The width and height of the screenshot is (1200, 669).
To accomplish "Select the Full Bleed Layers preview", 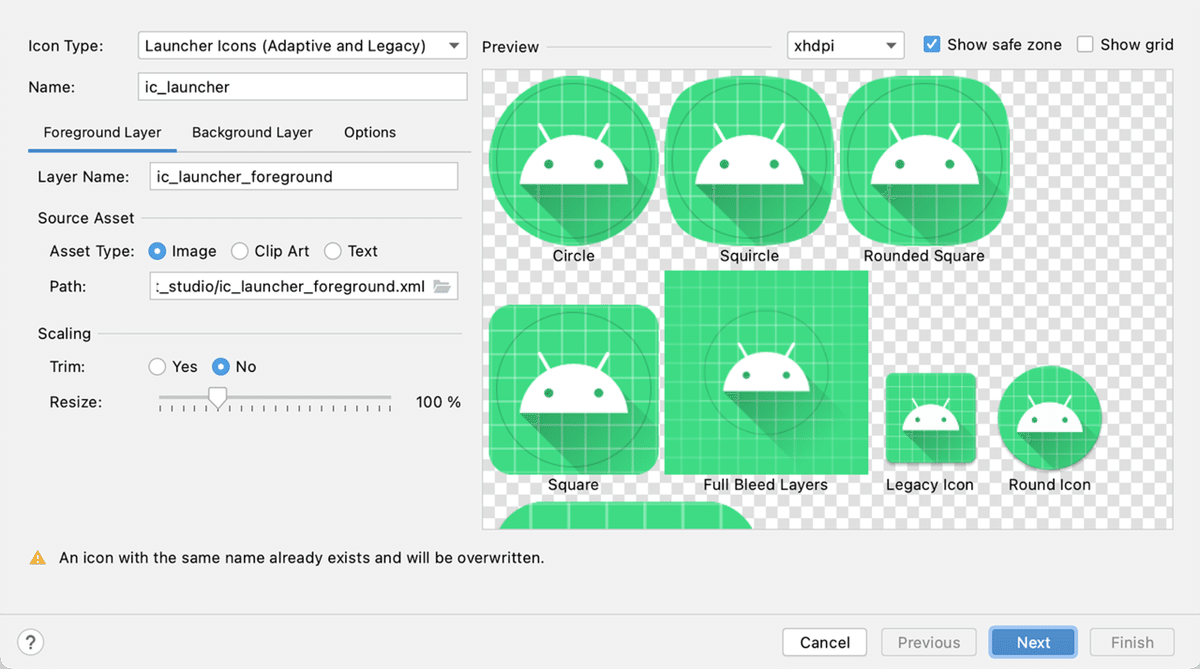I will pyautogui.click(x=766, y=372).
